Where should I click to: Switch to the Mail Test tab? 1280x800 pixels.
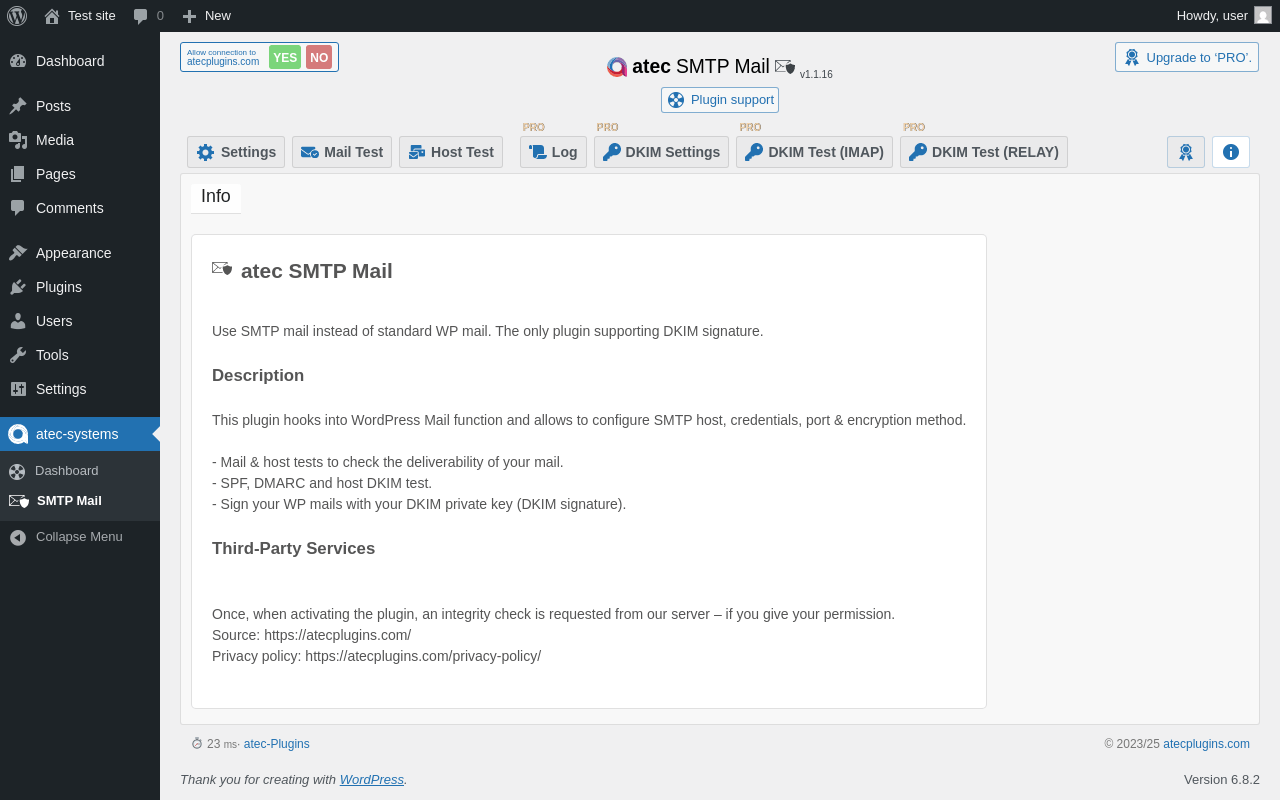pyautogui.click(x=342, y=152)
